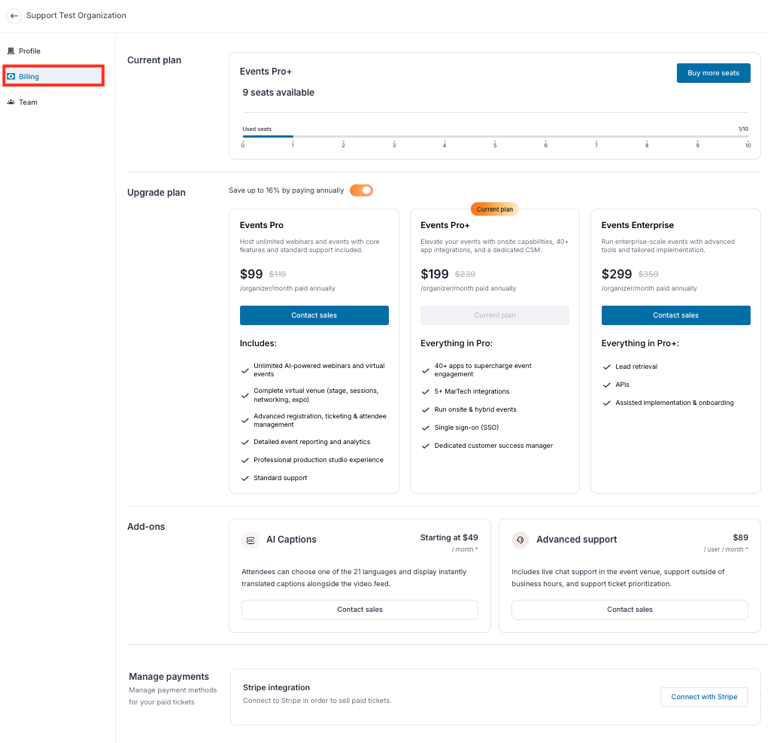Click 5+ MarTech integrations row
The image size is (768, 743).
(x=466, y=391)
